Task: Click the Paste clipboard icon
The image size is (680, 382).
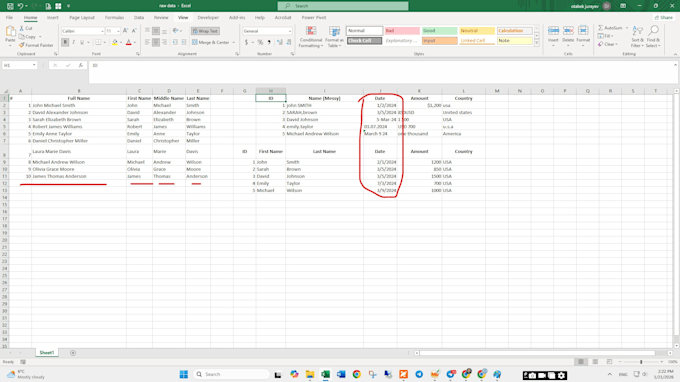Action: [x=10, y=31]
